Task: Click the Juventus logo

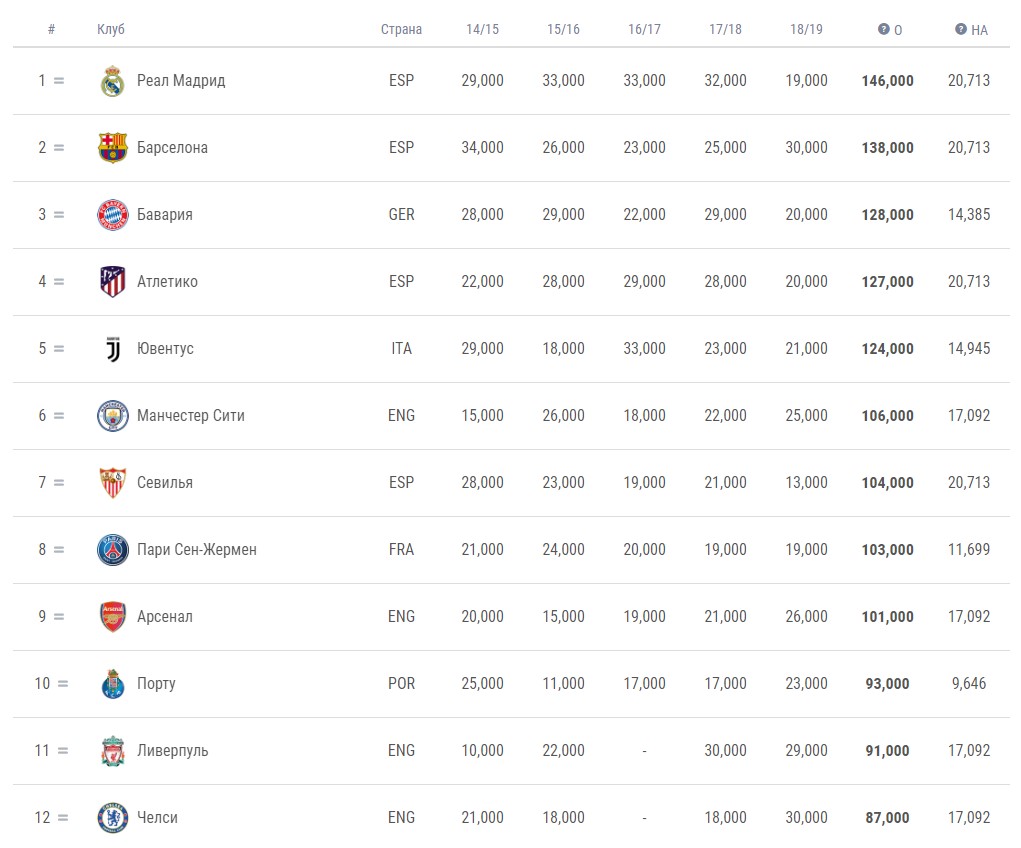Action: [x=113, y=349]
